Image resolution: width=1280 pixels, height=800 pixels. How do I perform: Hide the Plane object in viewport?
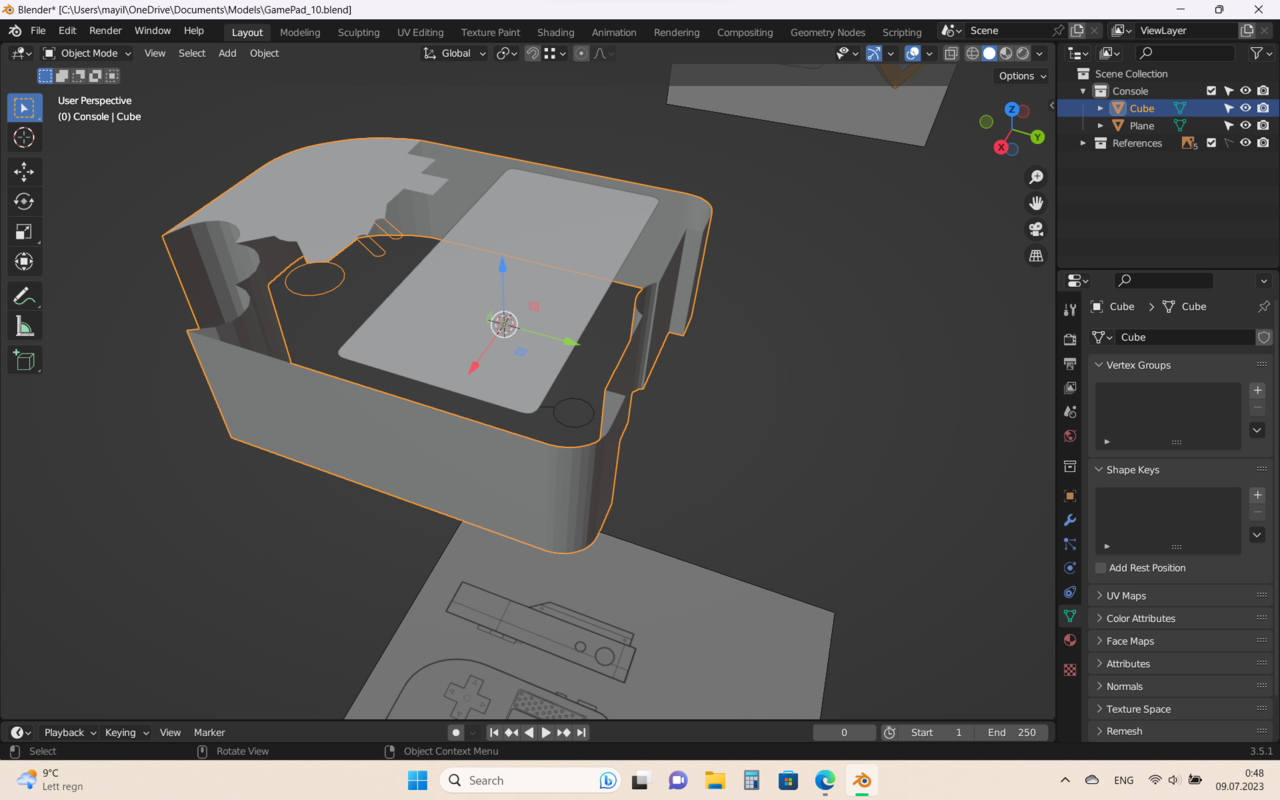coord(1246,126)
